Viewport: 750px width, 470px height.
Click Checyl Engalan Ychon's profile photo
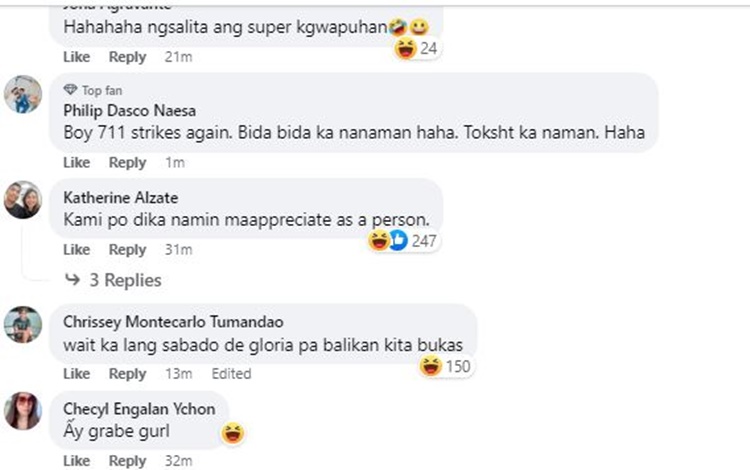click(x=22, y=411)
